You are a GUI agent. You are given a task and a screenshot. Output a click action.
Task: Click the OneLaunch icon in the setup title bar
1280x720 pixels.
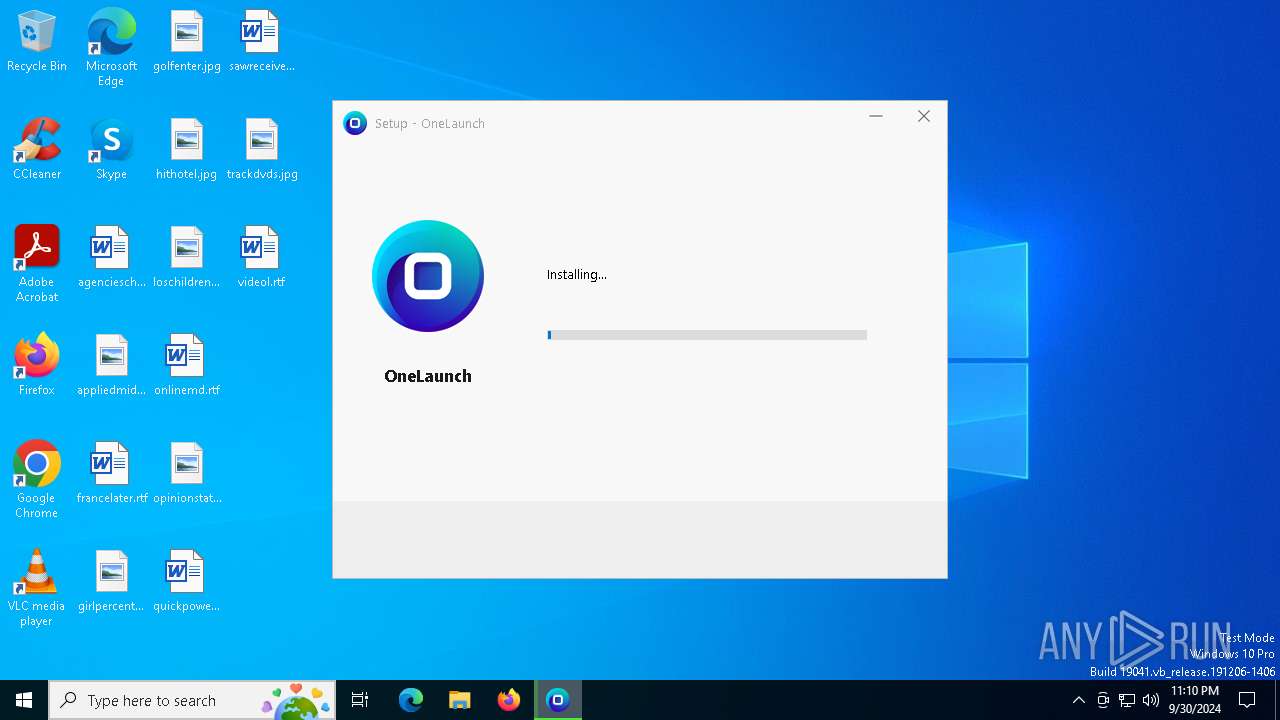click(x=355, y=123)
